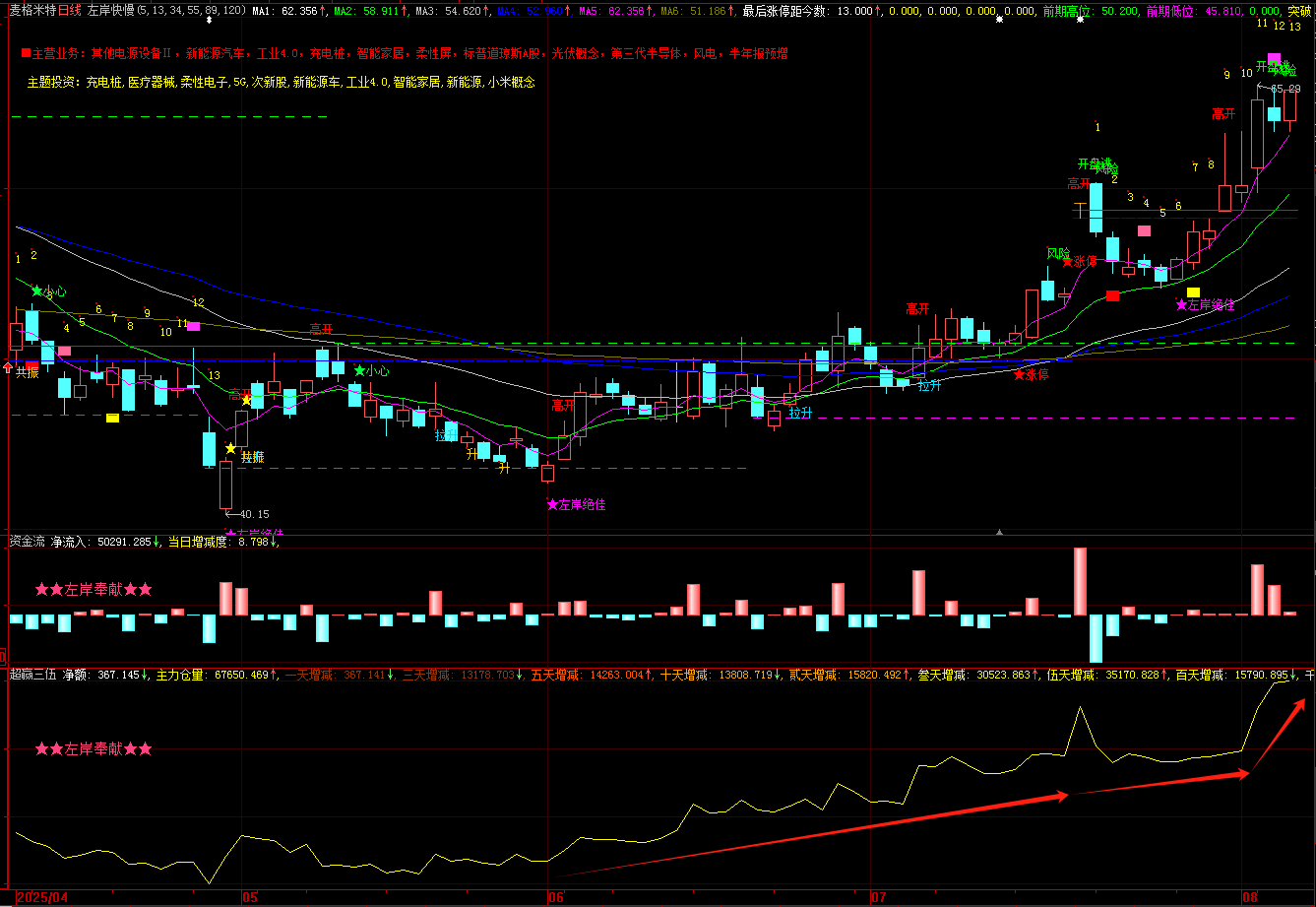Viewport: 1316px width, 907px height.
Task: Click the green ★小心 marker near count 3
Action: 49,292
